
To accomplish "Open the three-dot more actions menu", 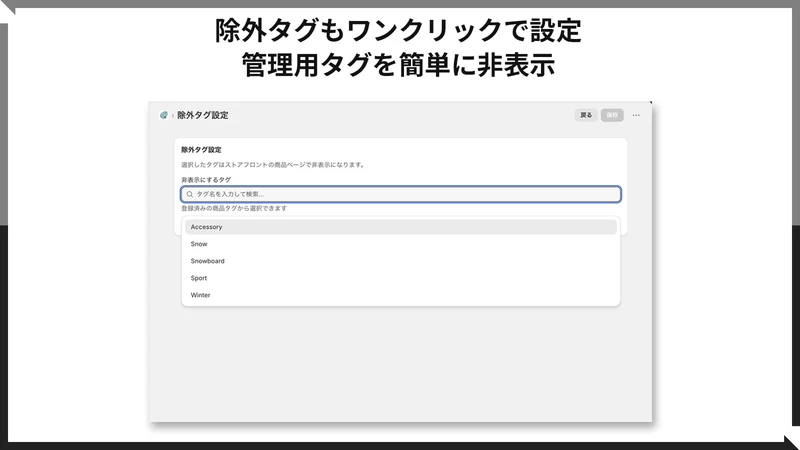I will (x=636, y=115).
